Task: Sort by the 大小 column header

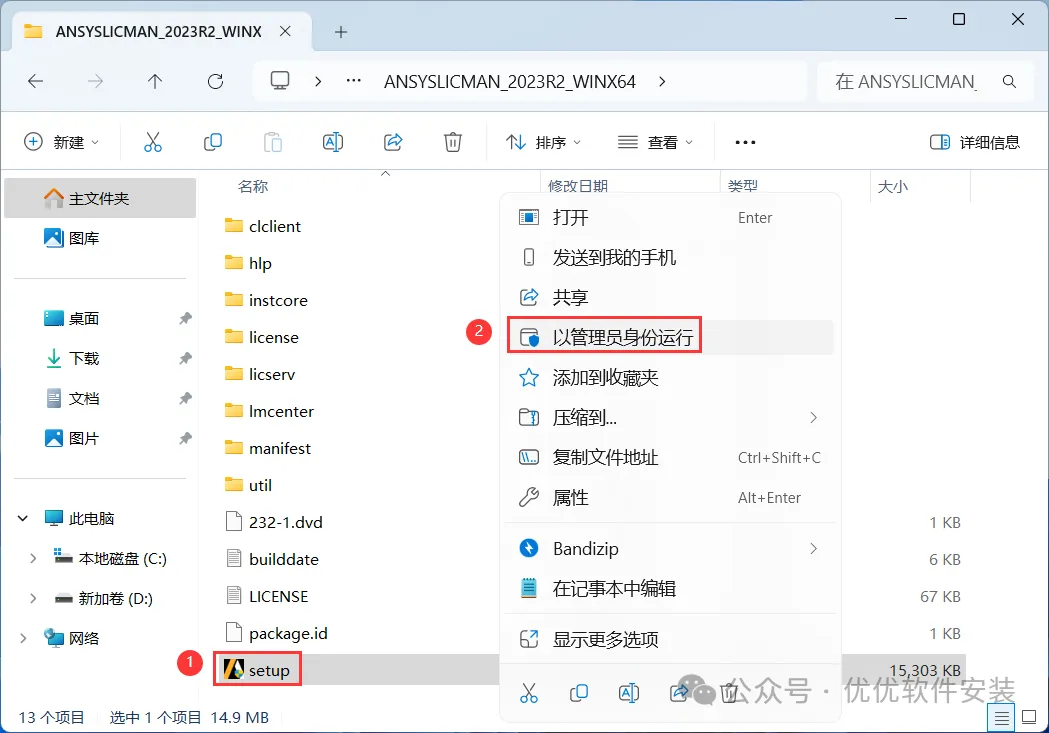Action: 892,187
